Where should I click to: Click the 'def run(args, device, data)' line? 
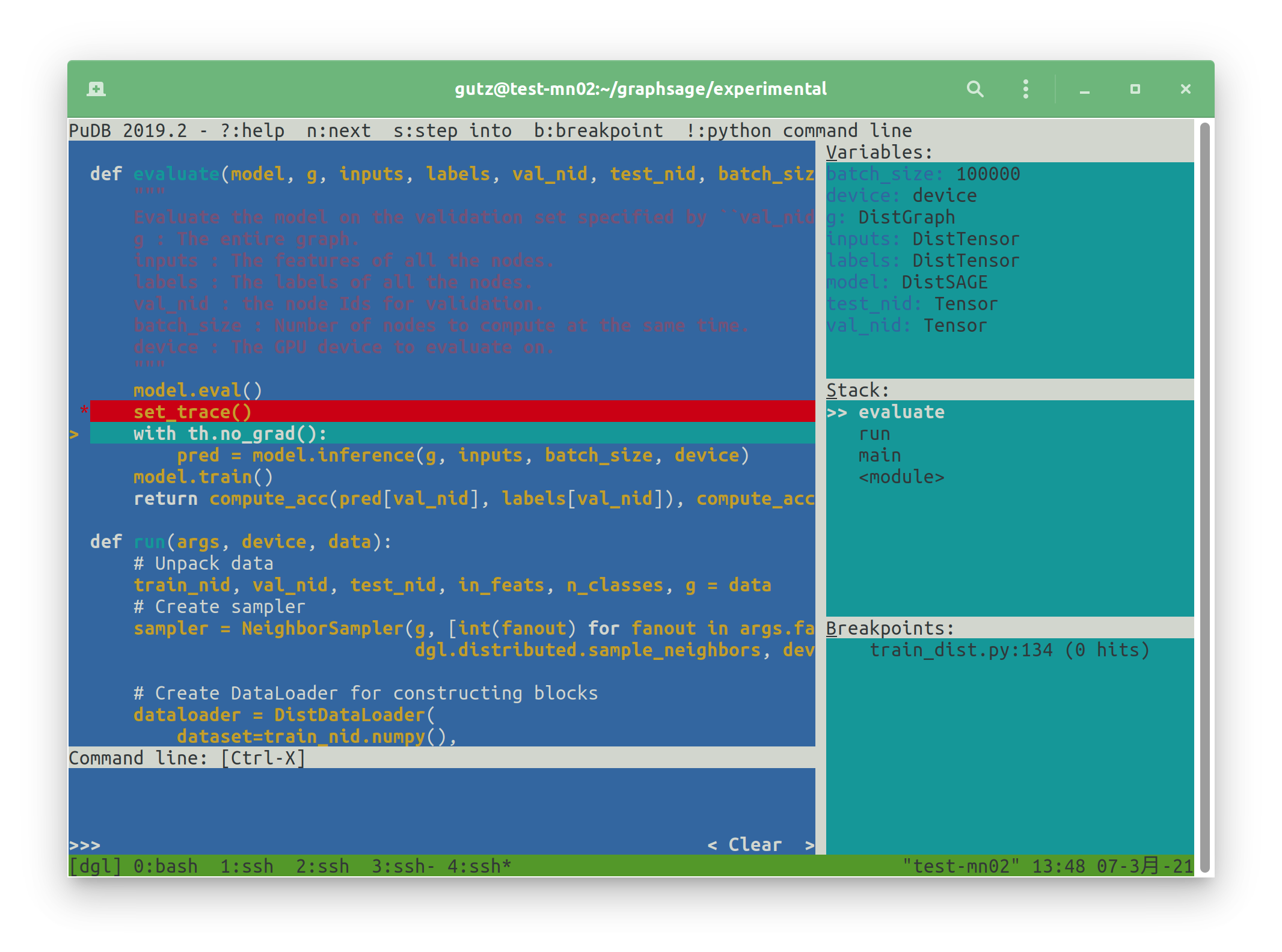click(x=241, y=542)
